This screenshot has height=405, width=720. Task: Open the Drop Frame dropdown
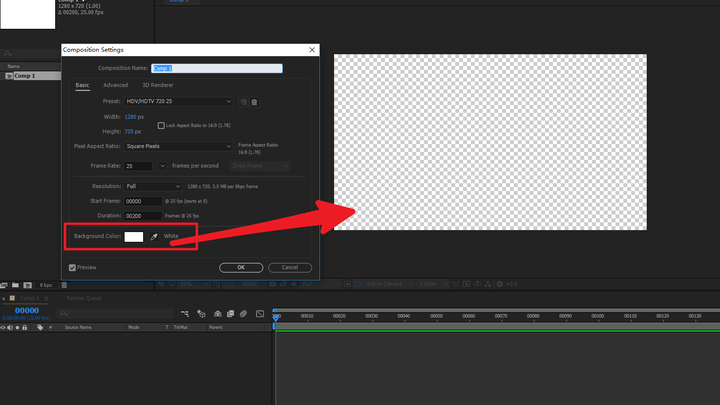point(259,166)
